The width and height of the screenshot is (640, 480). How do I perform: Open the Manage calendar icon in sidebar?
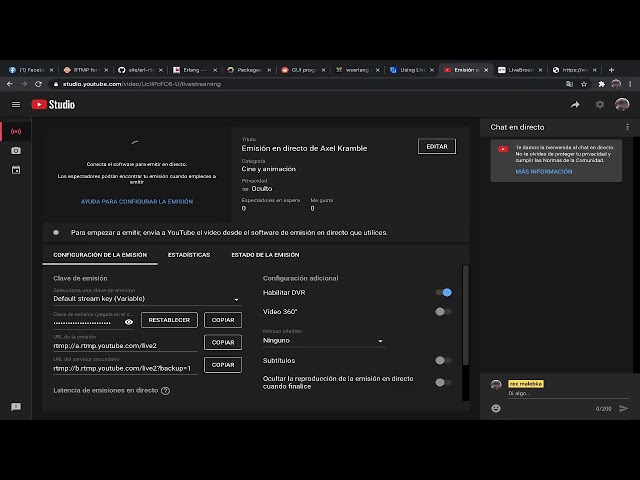click(16, 170)
